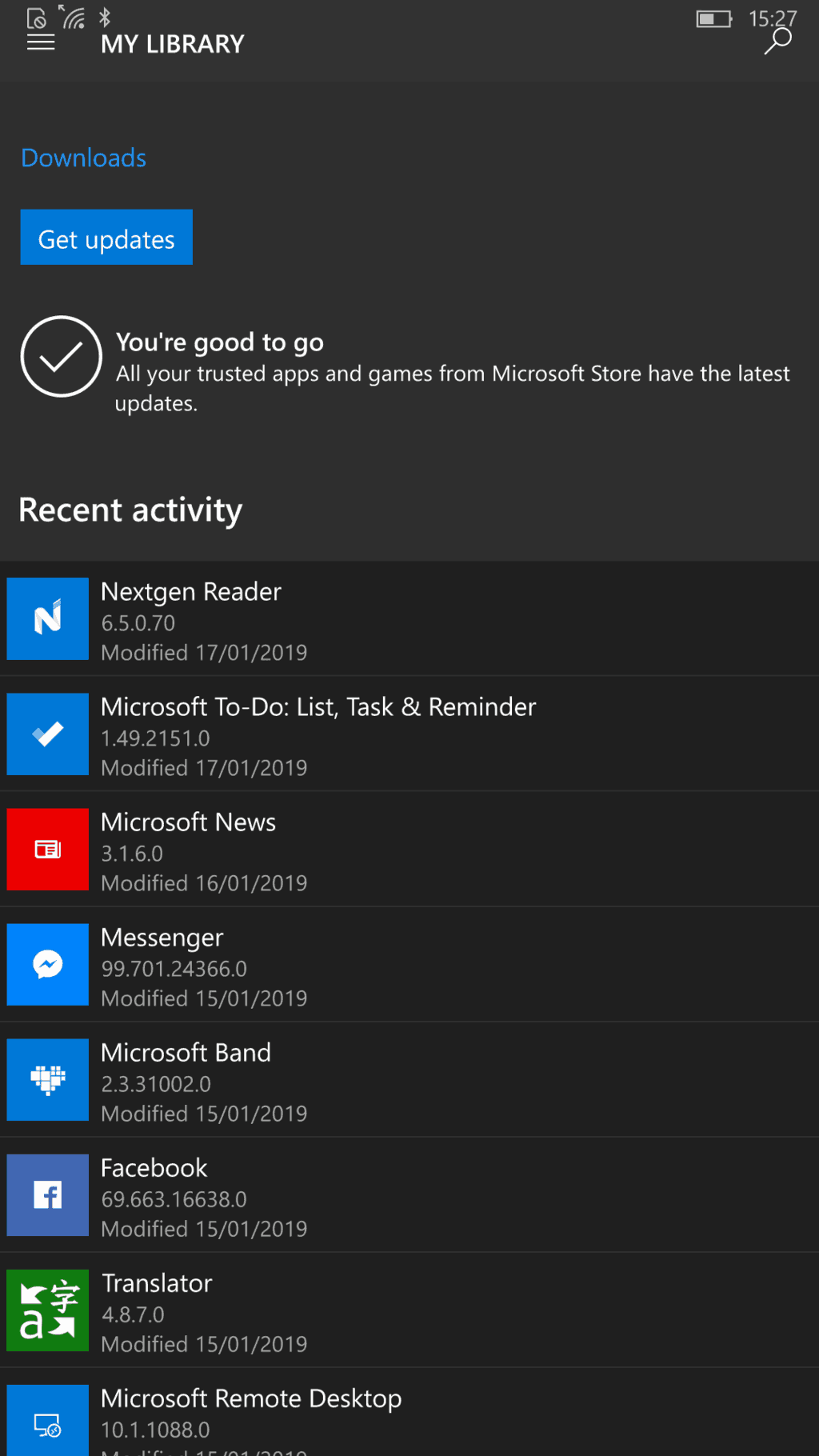Select the Facebook title text
Image resolution: width=819 pixels, height=1456 pixels.
coord(154,1167)
